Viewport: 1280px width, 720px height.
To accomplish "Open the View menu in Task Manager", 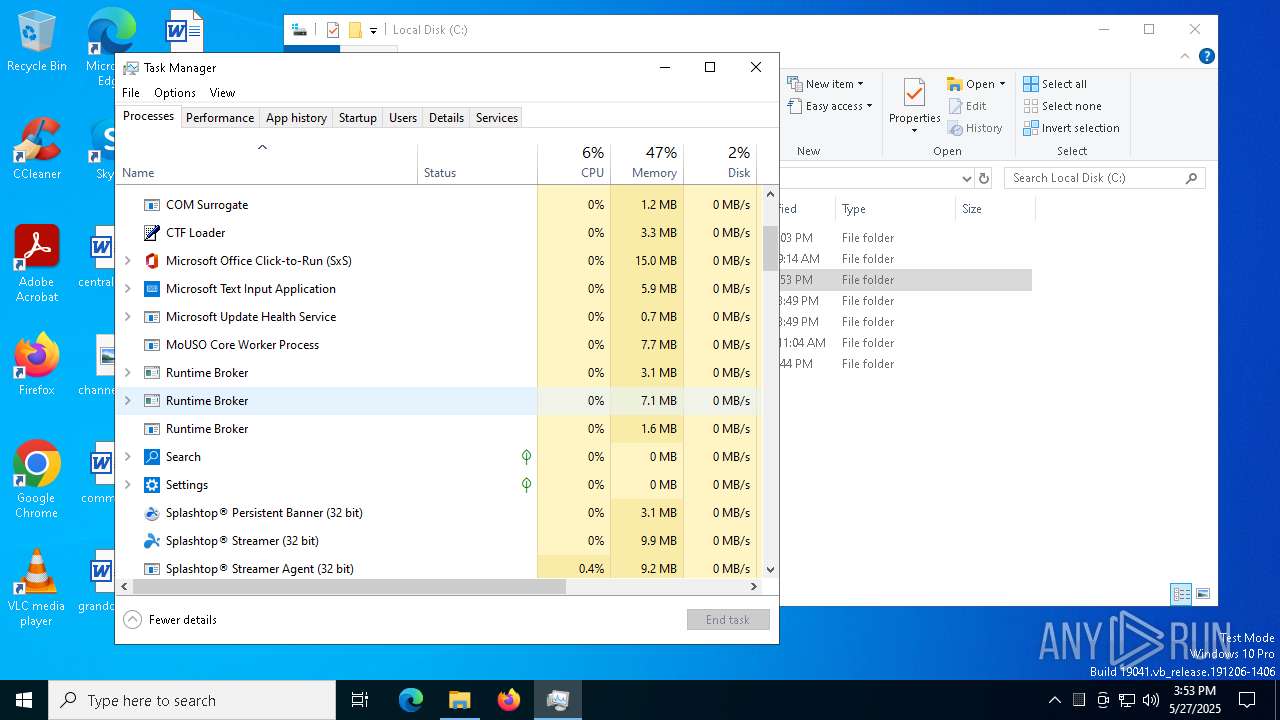I will (222, 93).
